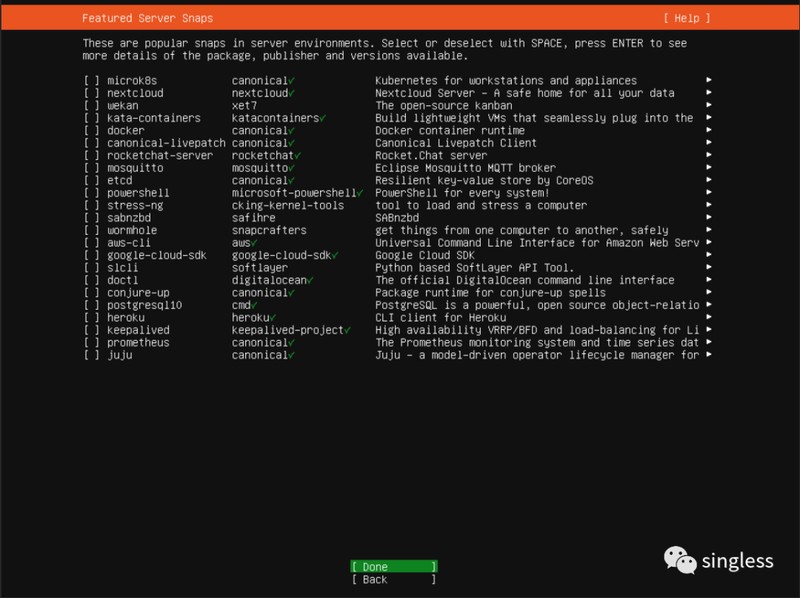Expand the sabnzbd row arrow

709,217
